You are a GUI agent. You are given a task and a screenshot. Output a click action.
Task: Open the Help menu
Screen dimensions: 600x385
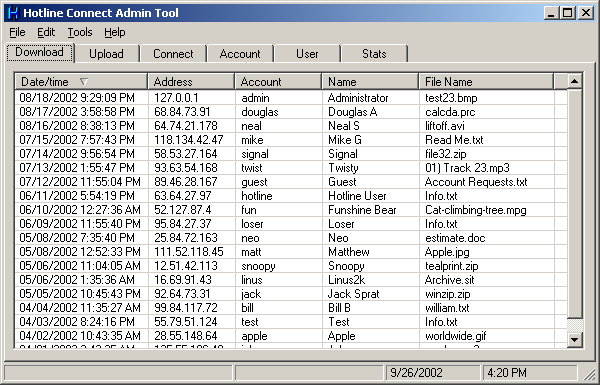tap(114, 33)
